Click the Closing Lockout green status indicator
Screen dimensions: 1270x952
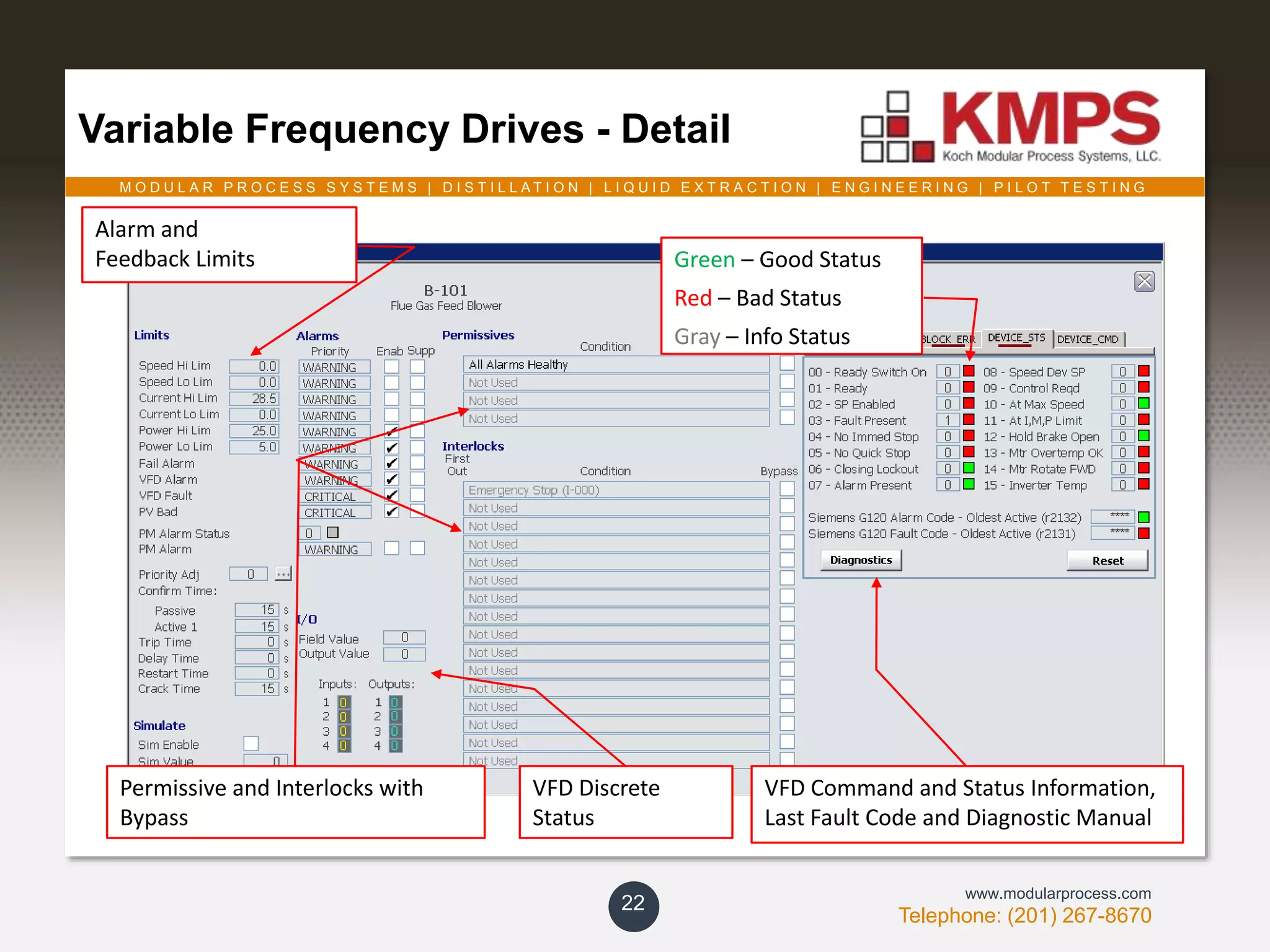pyautogui.click(x=969, y=468)
